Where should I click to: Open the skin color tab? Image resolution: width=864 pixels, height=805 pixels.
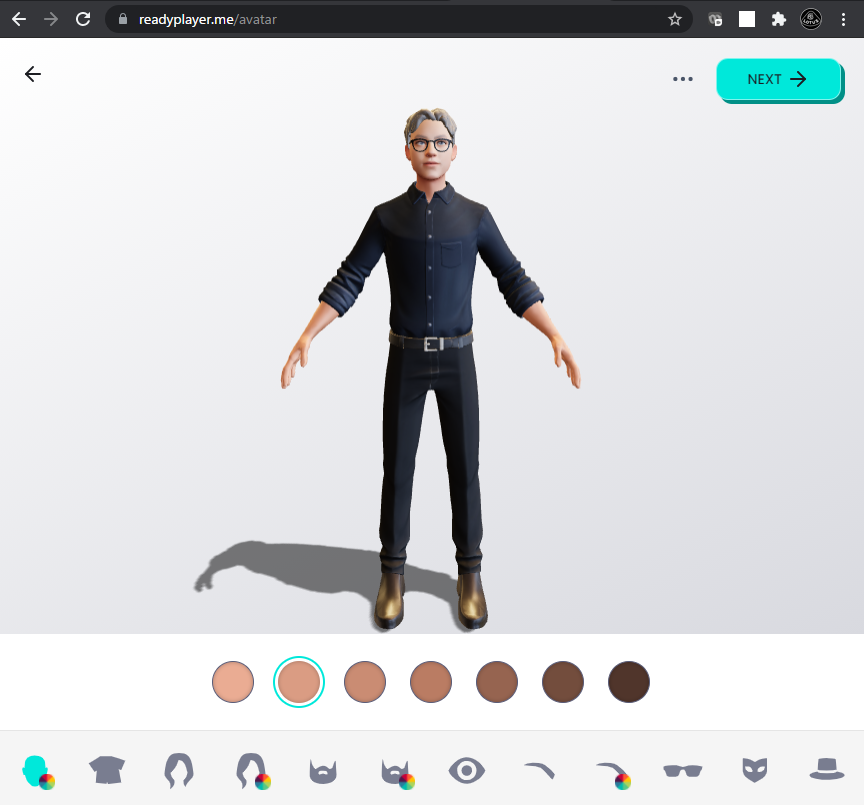pyautogui.click(x=37, y=771)
